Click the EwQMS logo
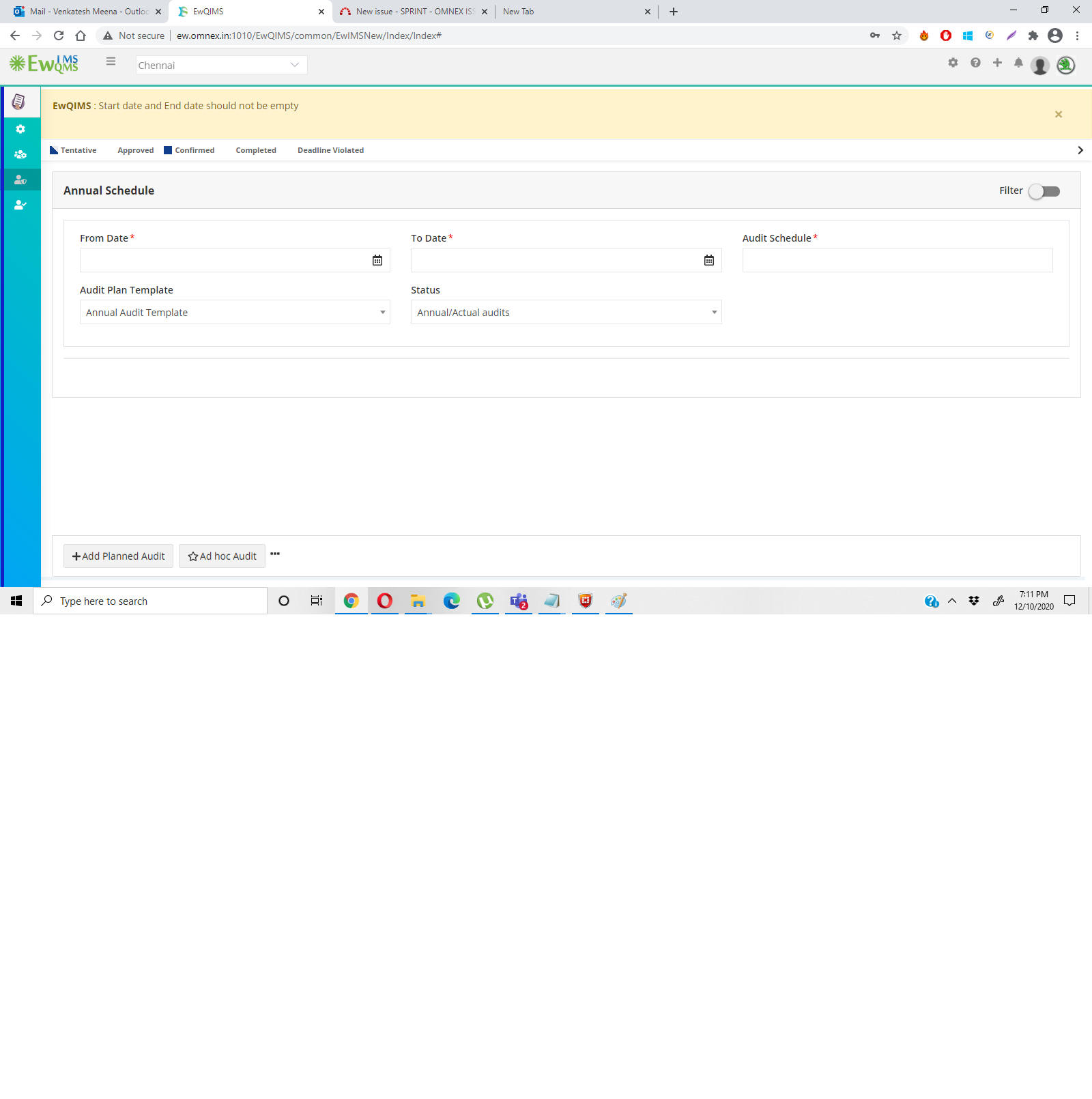1092x1099 pixels. [44, 64]
